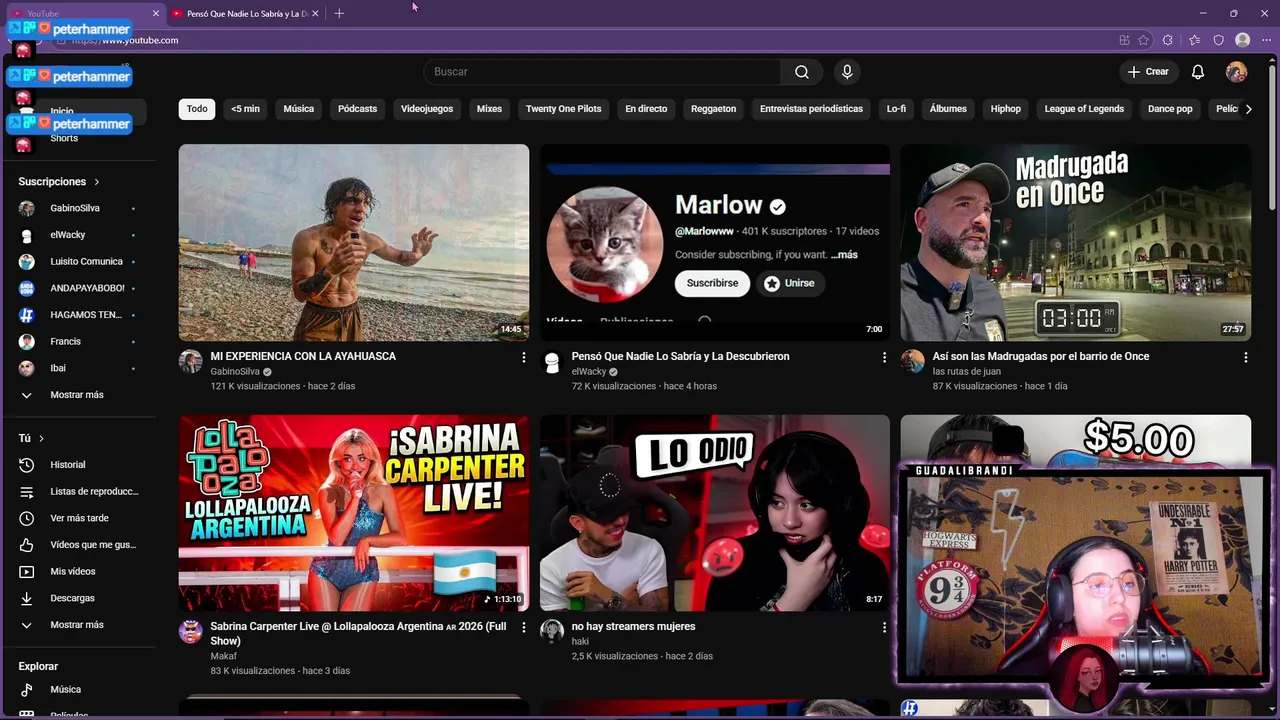Select the <5 min filter chip
1280x720 pixels.
coord(245,109)
